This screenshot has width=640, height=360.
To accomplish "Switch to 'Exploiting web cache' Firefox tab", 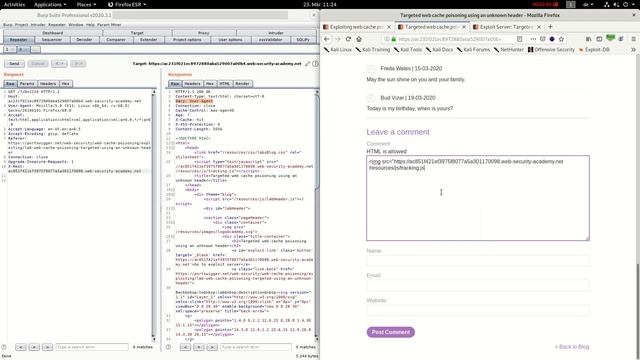I will pyautogui.click(x=357, y=27).
